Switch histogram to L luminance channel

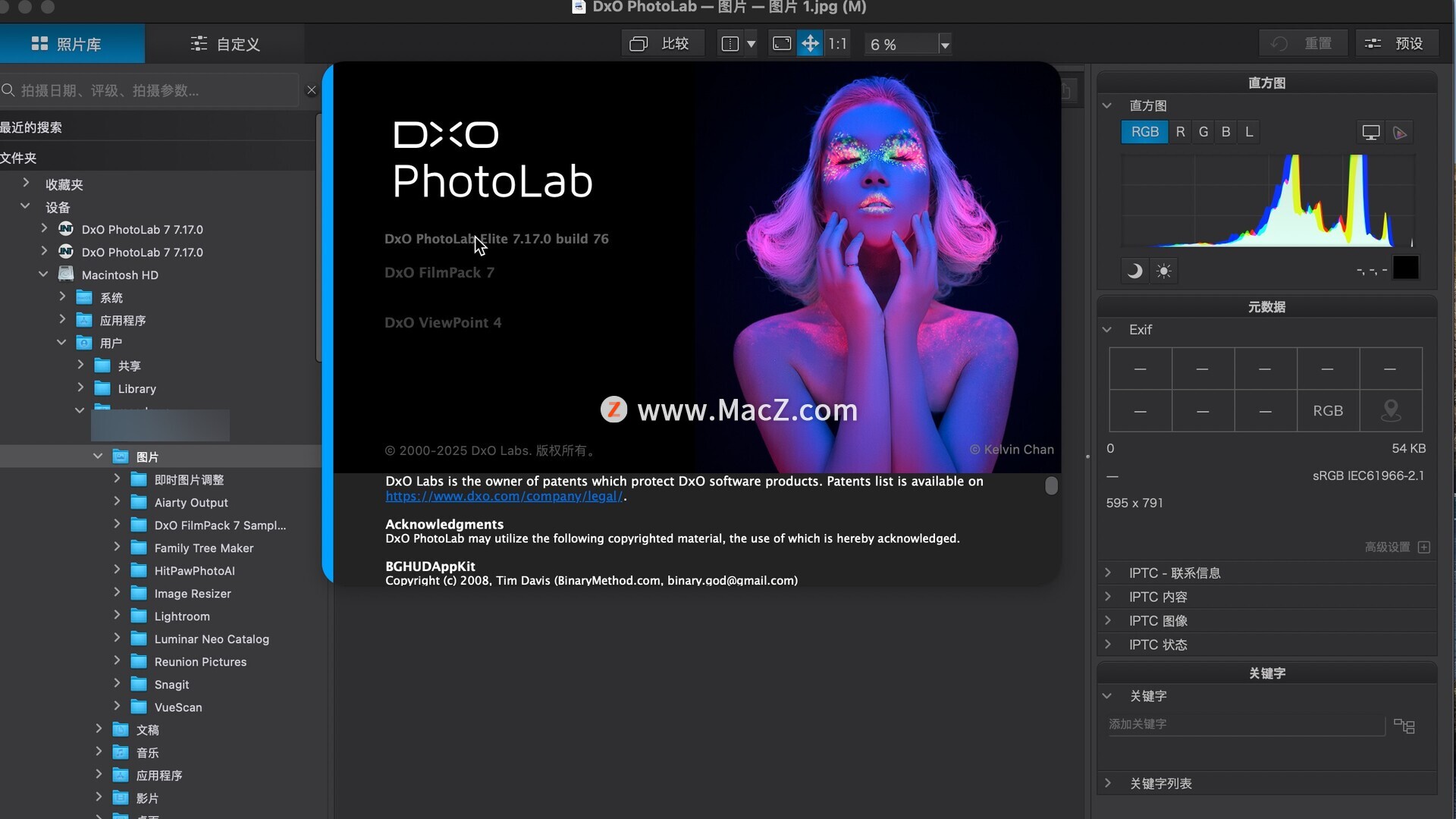(1249, 132)
